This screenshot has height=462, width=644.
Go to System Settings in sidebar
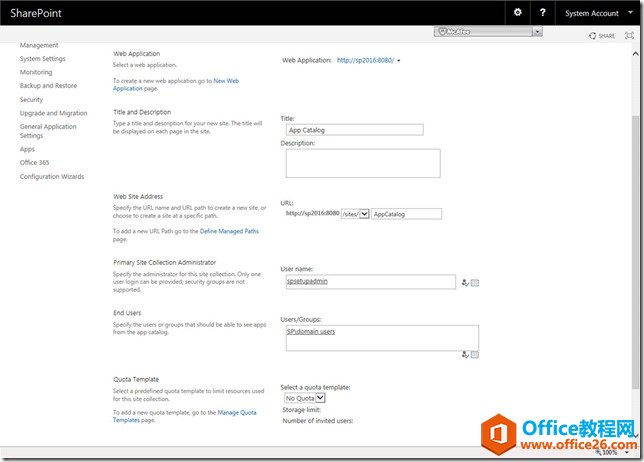click(43, 59)
